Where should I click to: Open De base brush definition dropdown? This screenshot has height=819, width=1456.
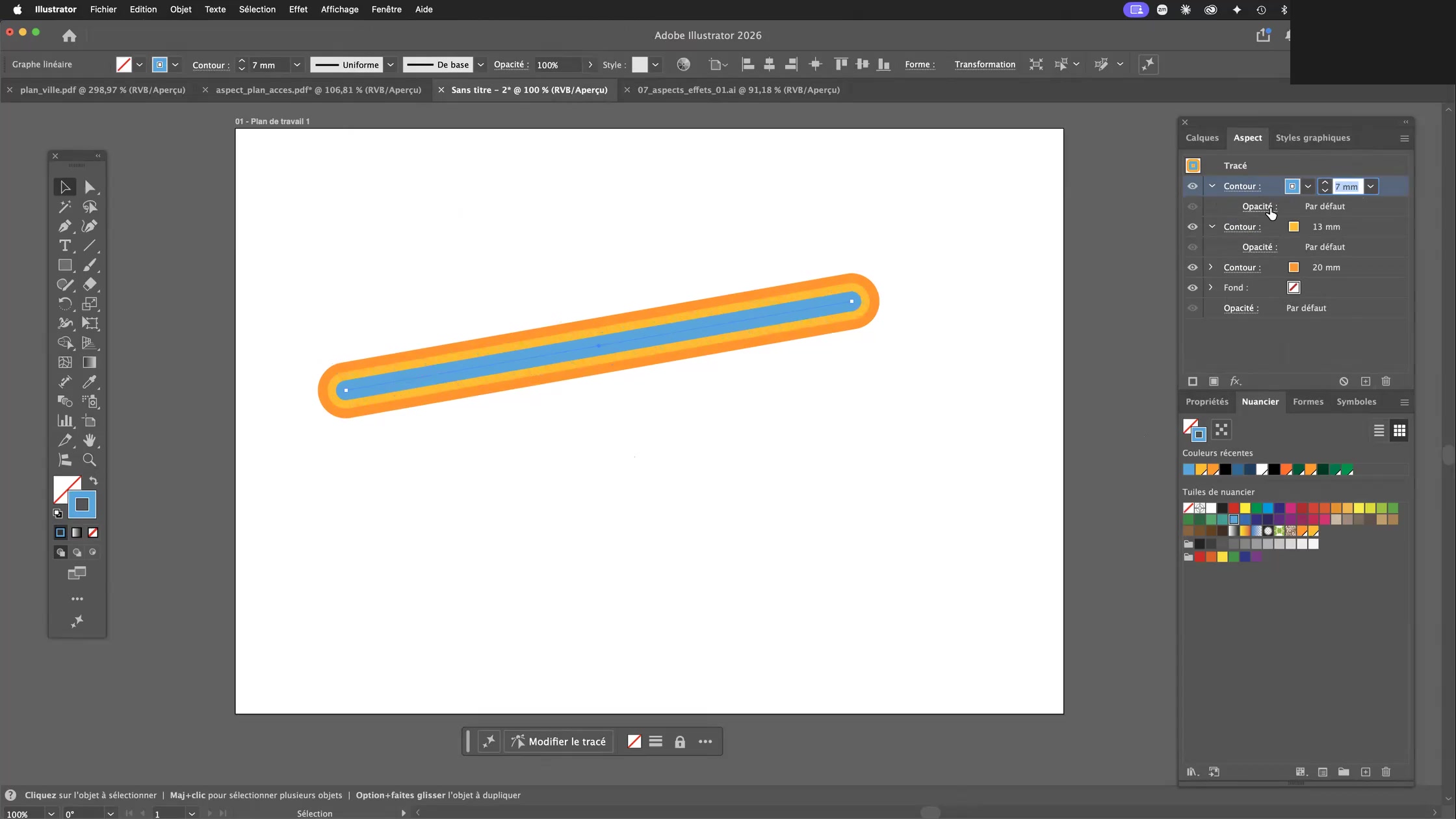[x=481, y=64]
